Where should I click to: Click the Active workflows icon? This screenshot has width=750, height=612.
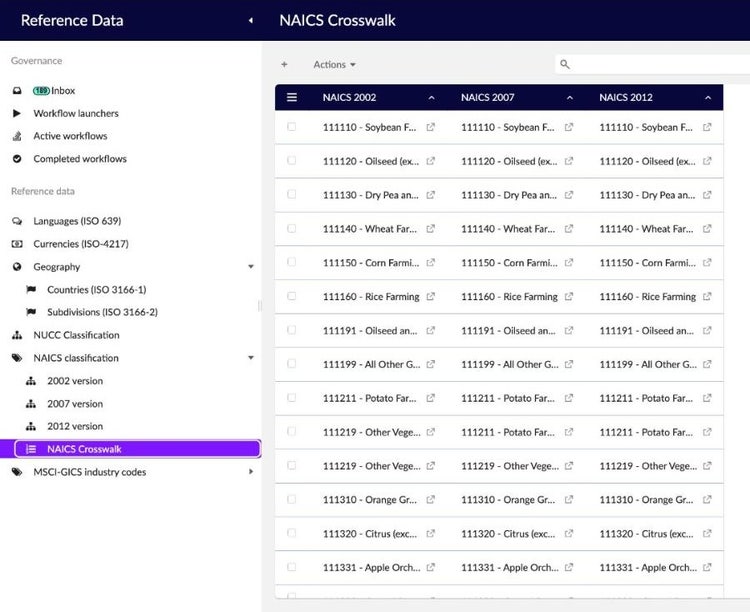17,136
